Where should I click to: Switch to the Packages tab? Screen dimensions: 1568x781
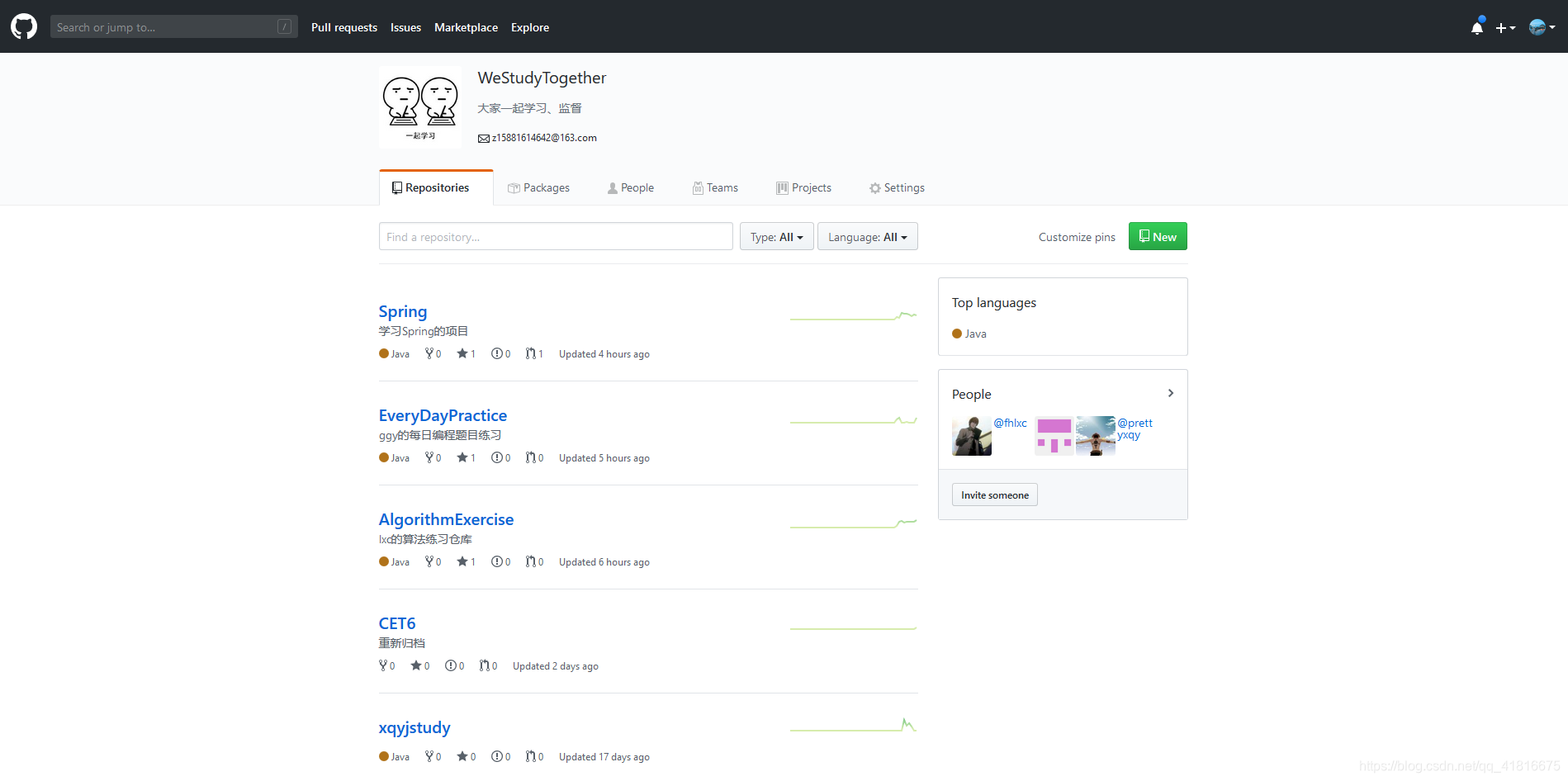coord(538,188)
